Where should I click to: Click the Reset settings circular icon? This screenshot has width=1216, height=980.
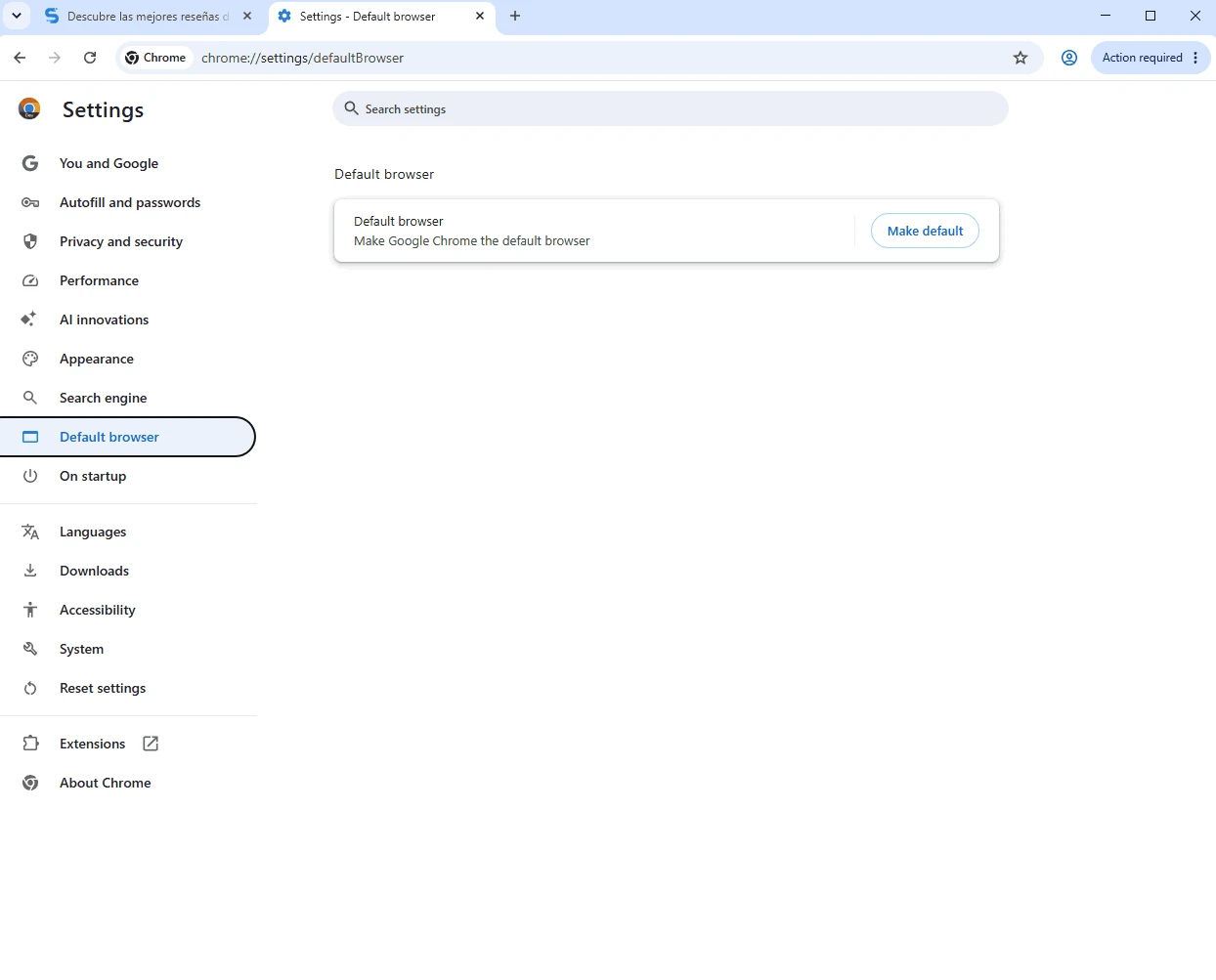click(30, 688)
